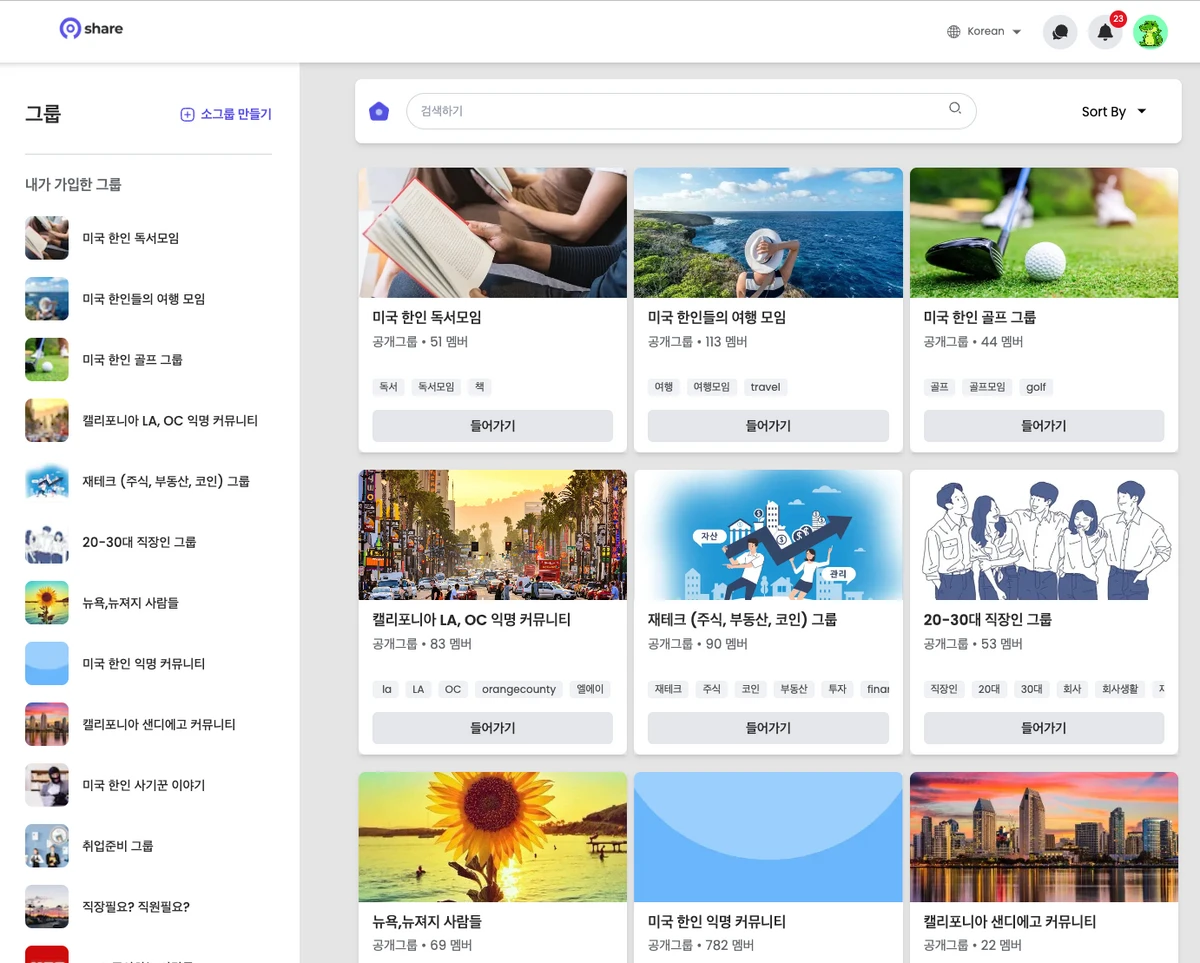Select the 여행모임 tag

[711, 387]
